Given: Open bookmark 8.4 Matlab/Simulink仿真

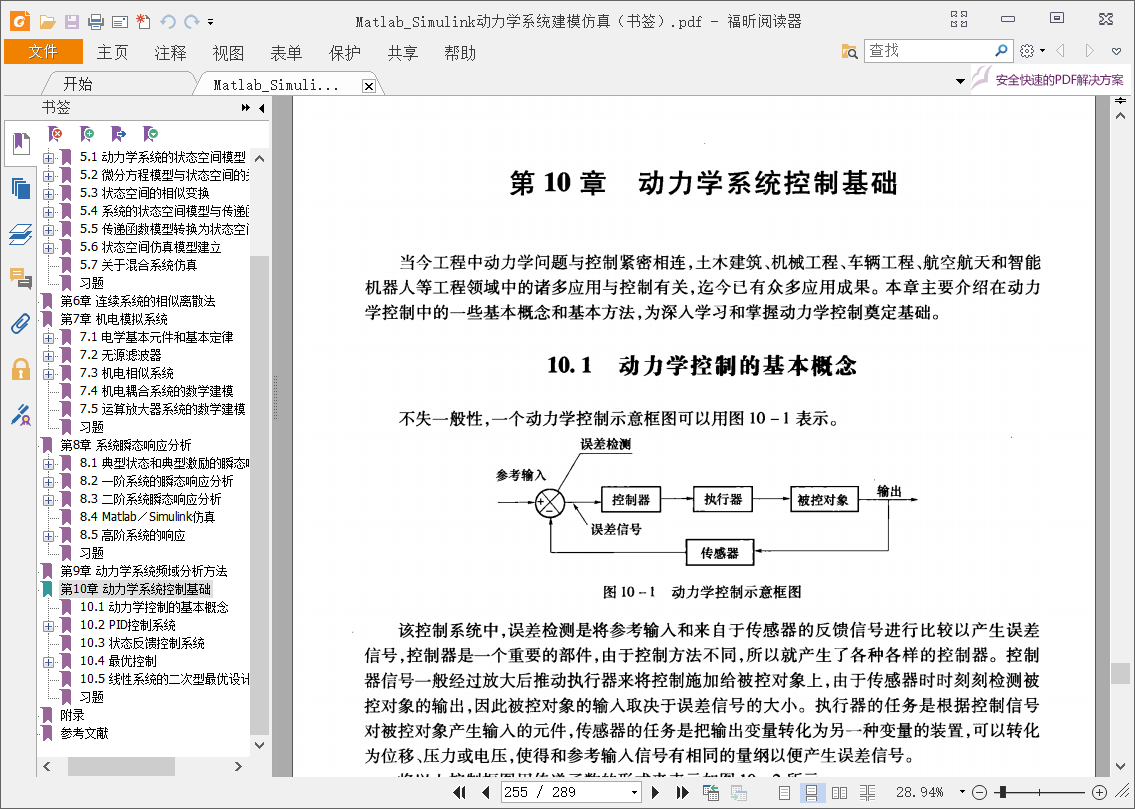Looking at the screenshot, I should (x=147, y=517).
